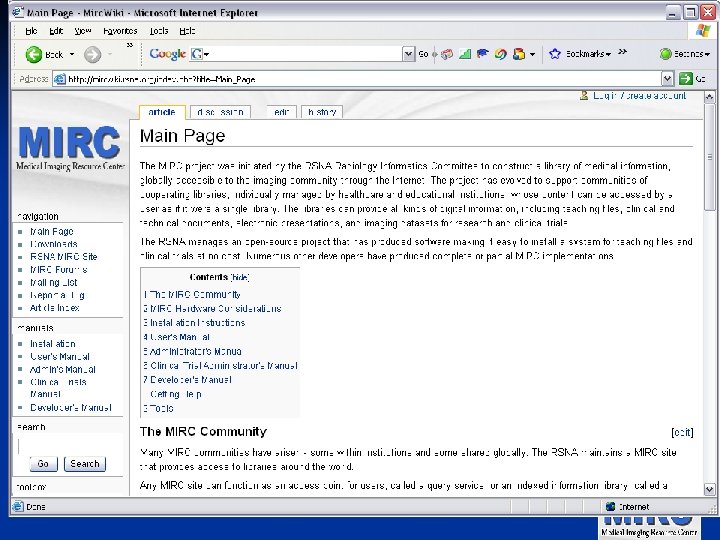Open the Mailing List link
Screen dimensions: 720x540
53,282
